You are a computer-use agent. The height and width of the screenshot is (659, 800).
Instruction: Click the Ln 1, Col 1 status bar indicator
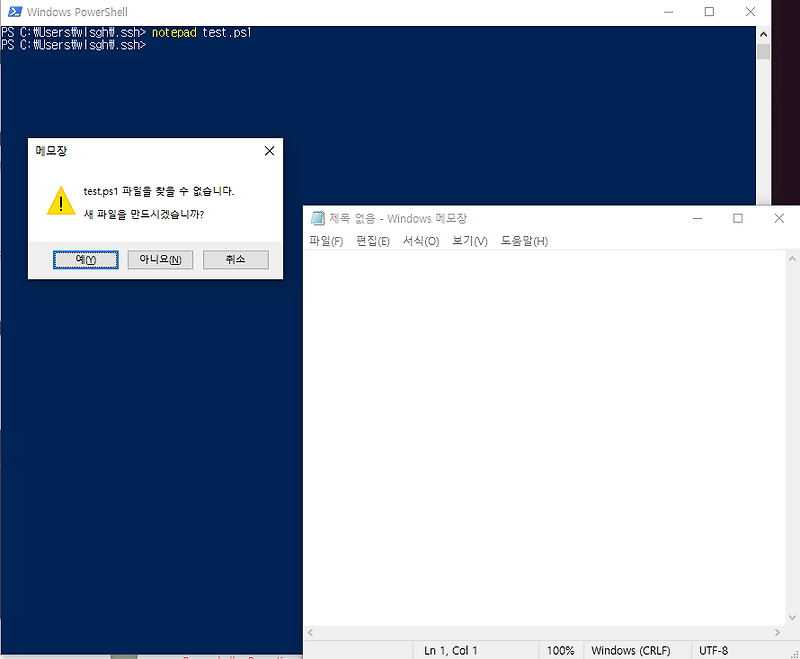click(x=449, y=650)
